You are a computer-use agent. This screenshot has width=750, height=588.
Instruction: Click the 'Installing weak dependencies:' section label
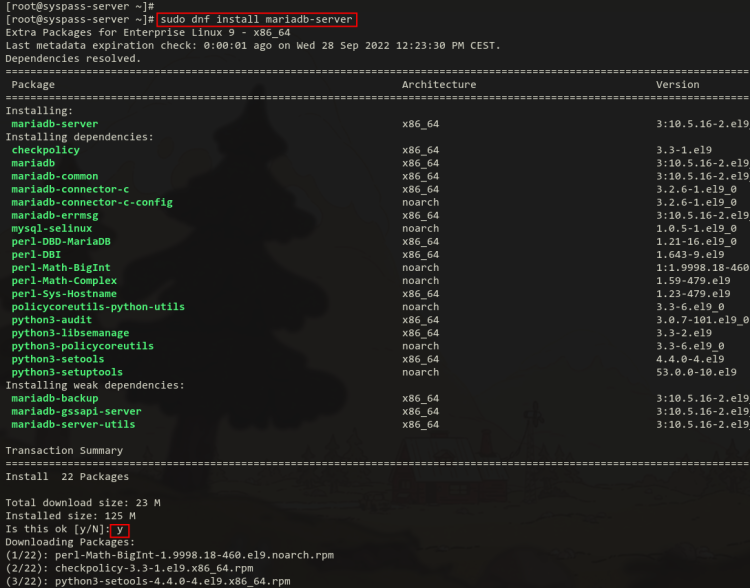pos(95,385)
